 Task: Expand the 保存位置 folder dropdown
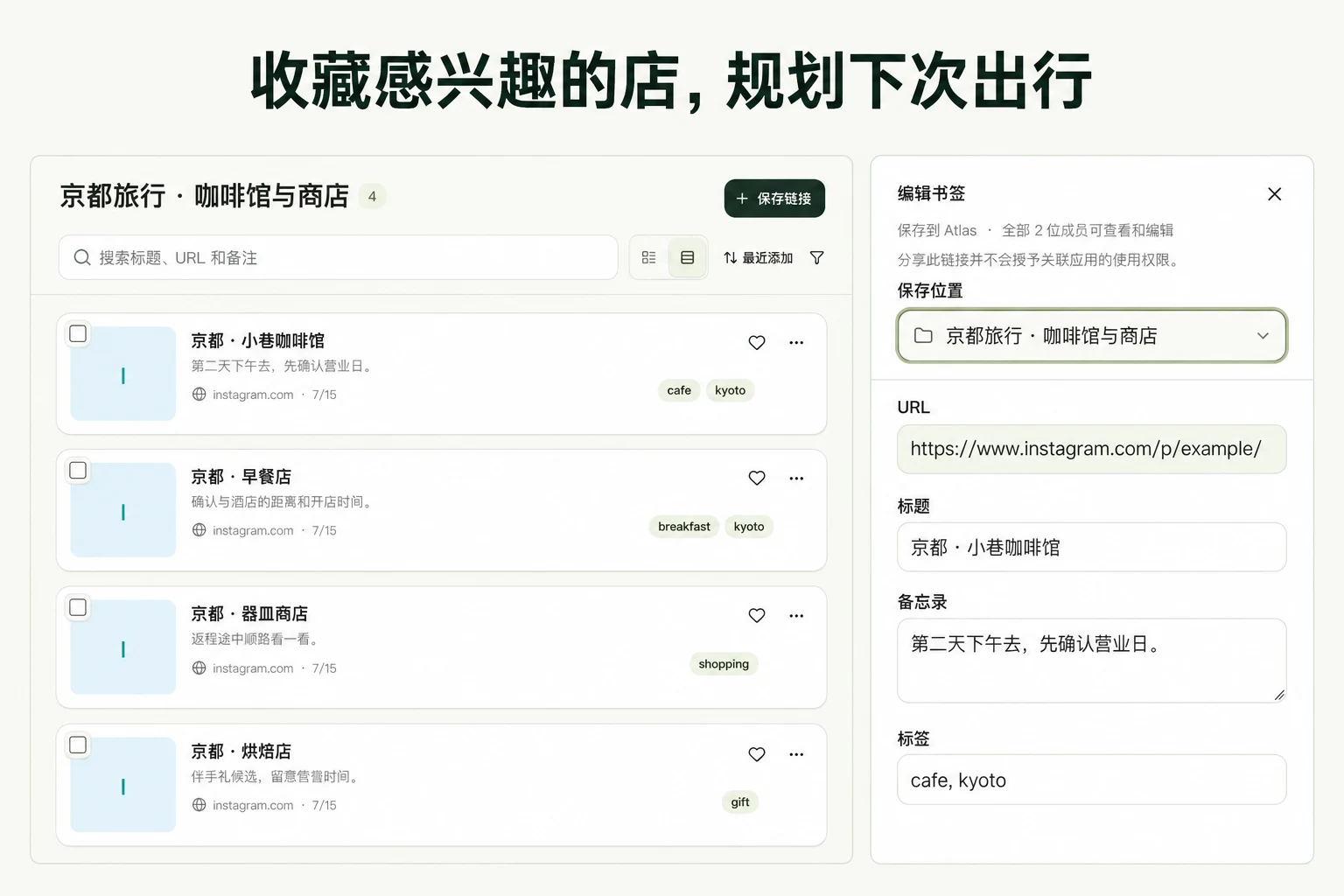click(1092, 335)
